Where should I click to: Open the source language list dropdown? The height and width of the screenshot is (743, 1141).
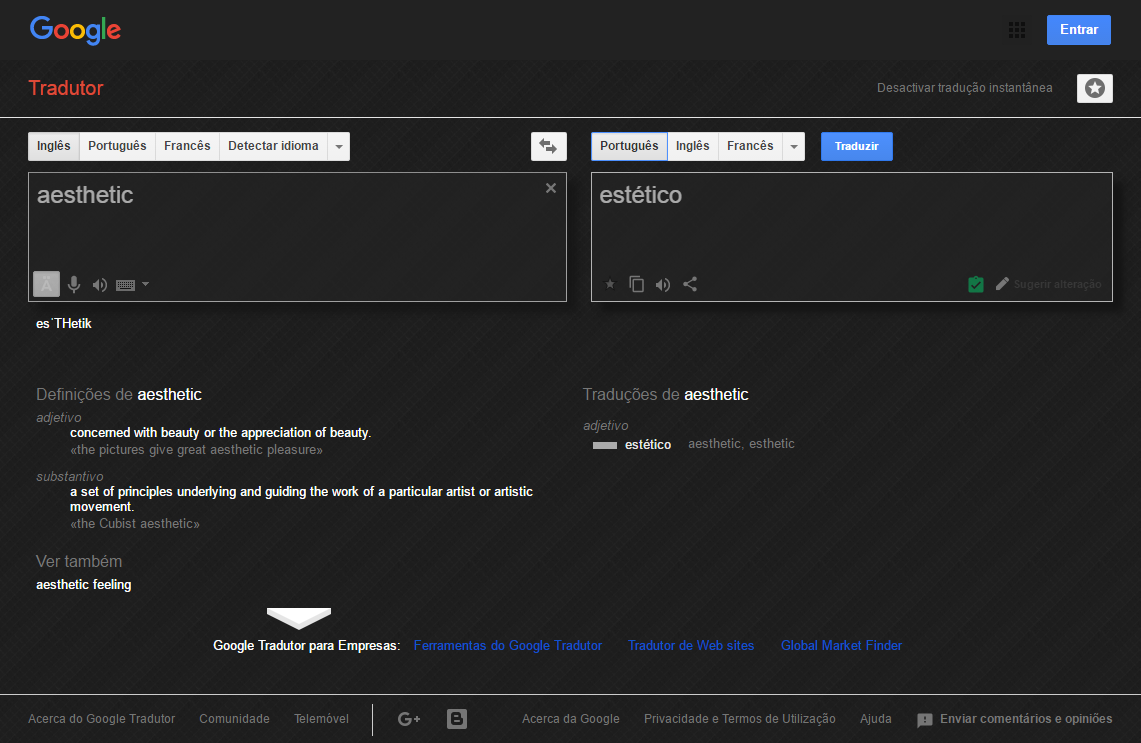coord(339,146)
